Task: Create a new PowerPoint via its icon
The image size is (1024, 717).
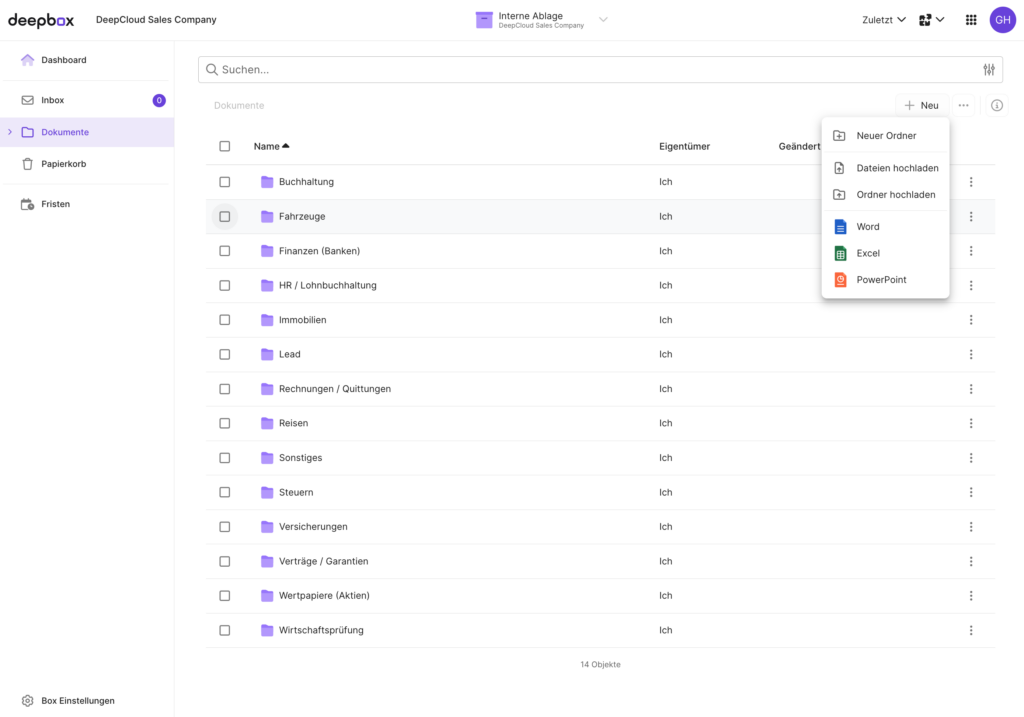Action: point(840,279)
